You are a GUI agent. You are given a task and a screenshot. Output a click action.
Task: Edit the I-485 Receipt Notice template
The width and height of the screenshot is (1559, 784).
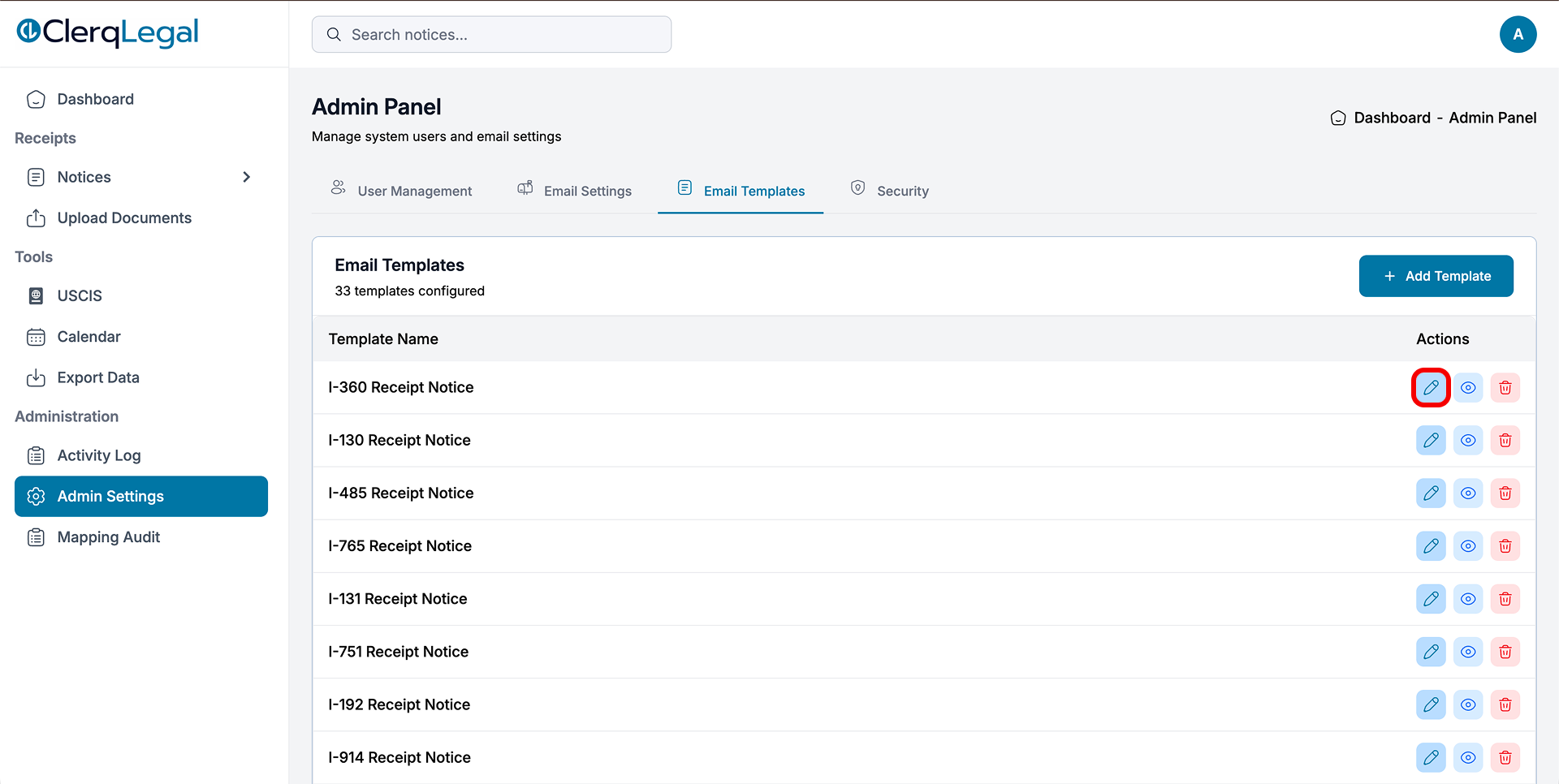[x=1431, y=493]
